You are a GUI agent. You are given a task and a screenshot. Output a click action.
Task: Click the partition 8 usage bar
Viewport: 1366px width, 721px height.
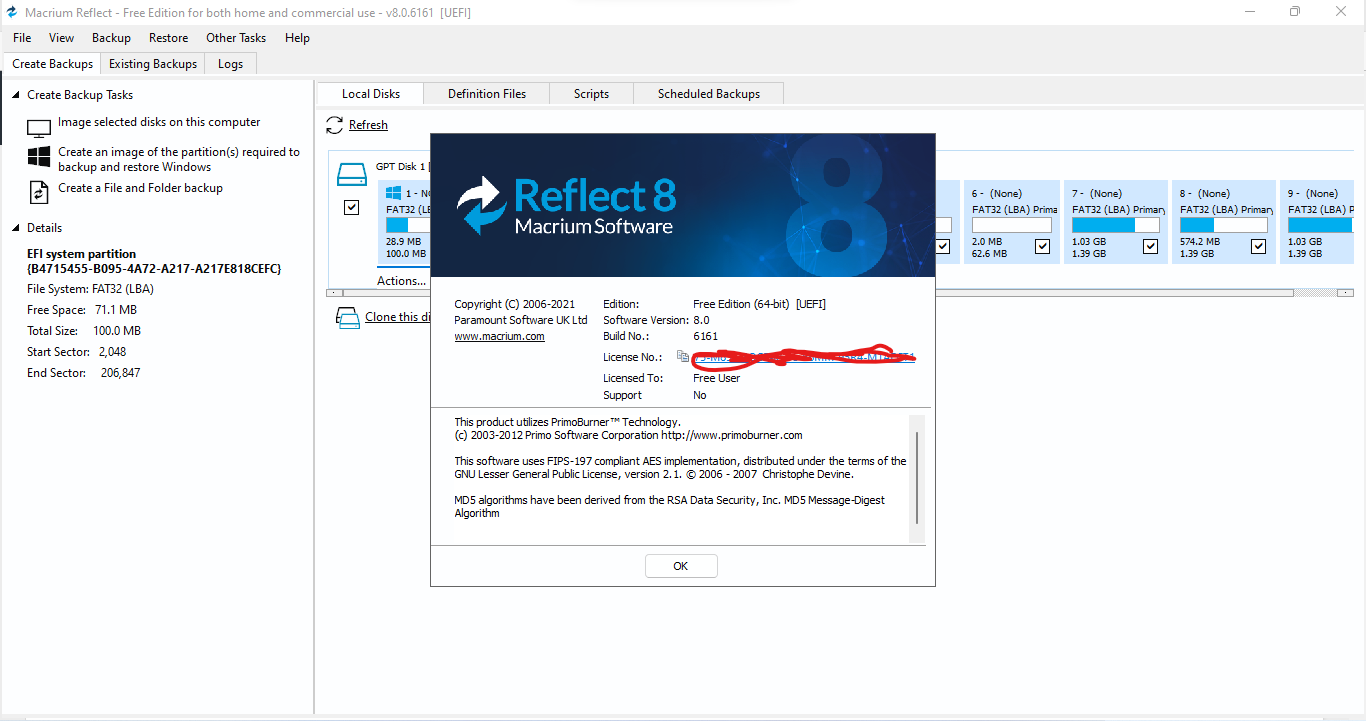1224,225
